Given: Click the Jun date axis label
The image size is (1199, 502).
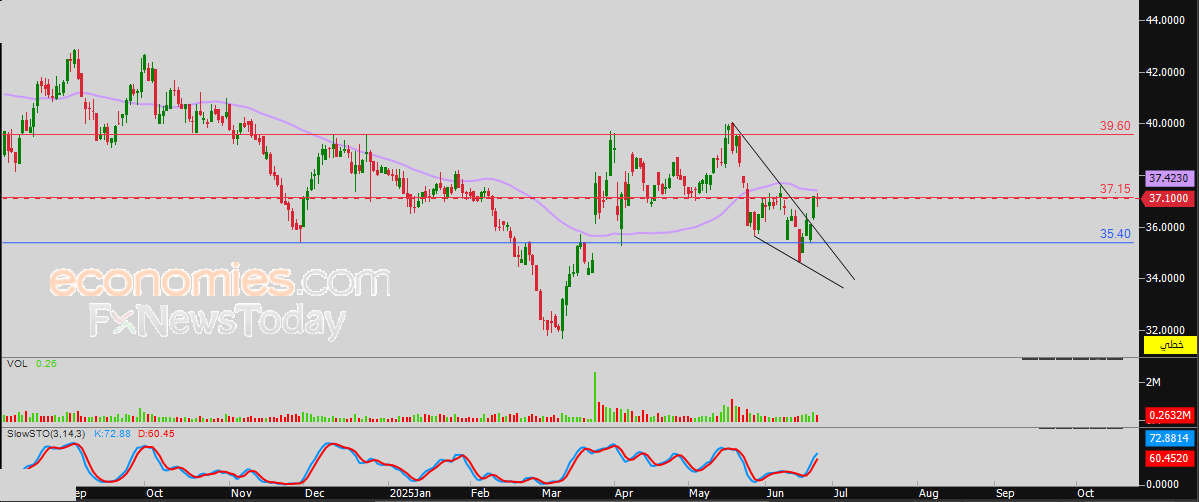Looking at the screenshot, I should (776, 494).
